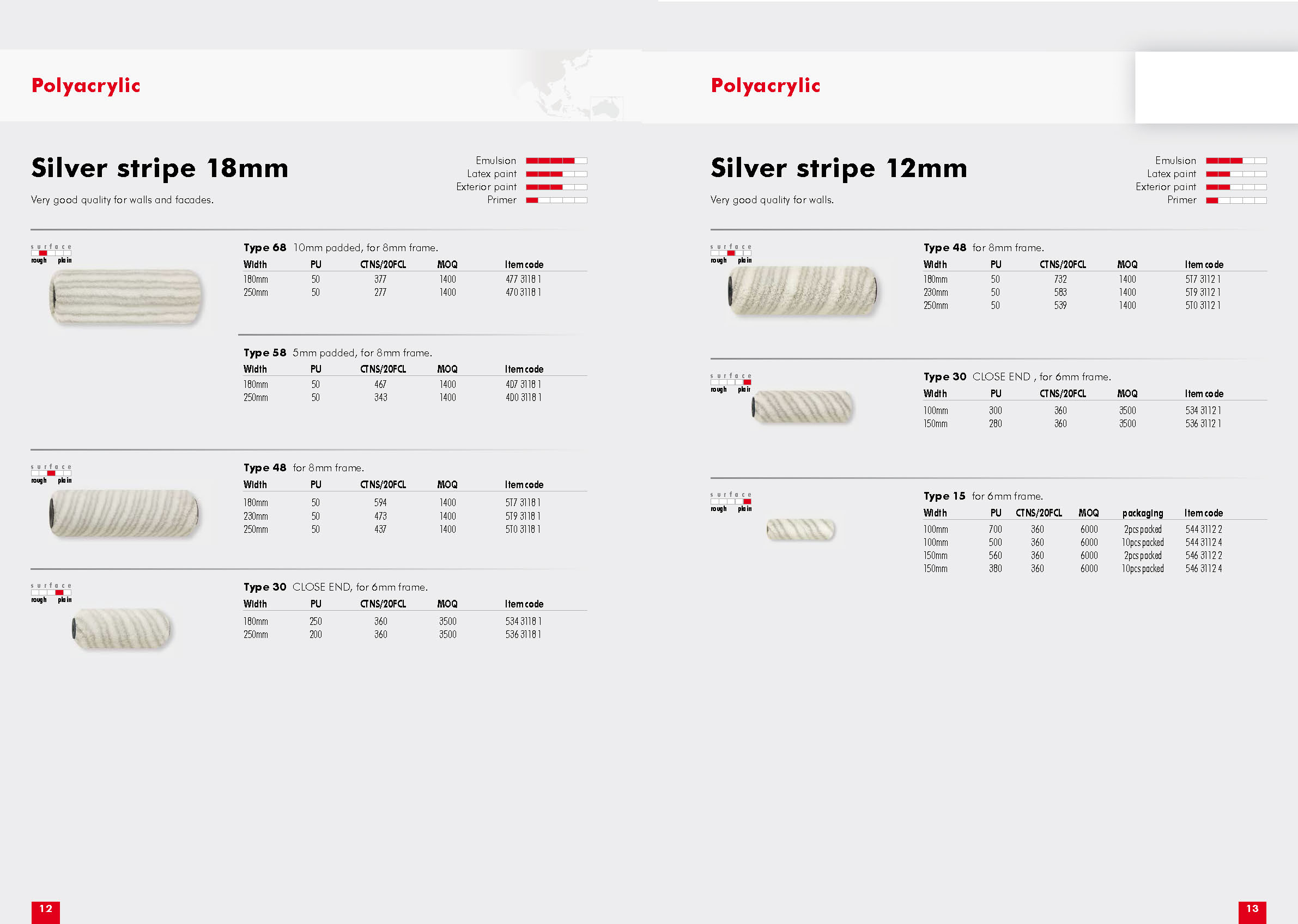Click the 'Silver stripe 18mm' heading
The width and height of the screenshot is (1298, 924).
click(x=160, y=168)
